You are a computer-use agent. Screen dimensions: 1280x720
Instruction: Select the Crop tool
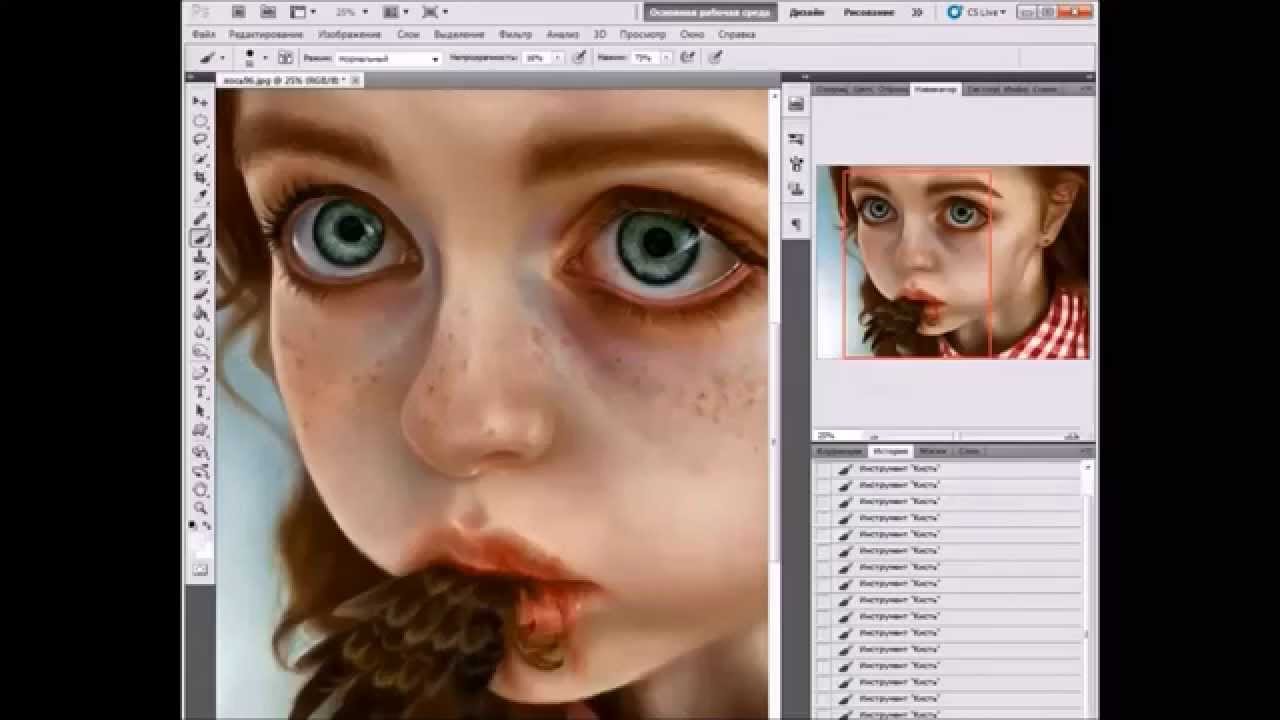[x=200, y=178]
